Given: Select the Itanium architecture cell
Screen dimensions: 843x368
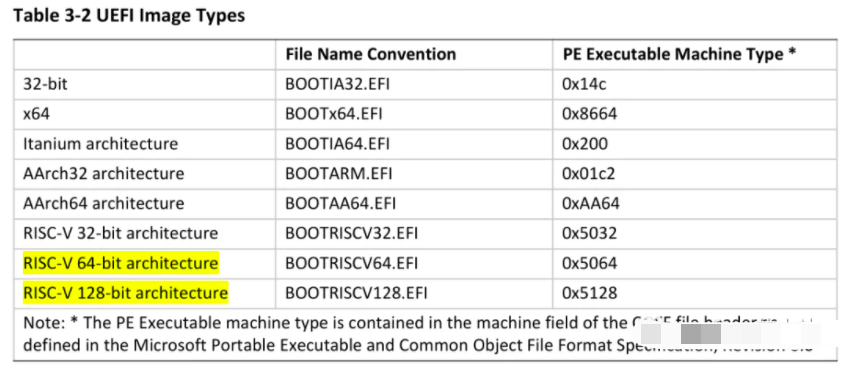Looking at the screenshot, I should 101,144.
